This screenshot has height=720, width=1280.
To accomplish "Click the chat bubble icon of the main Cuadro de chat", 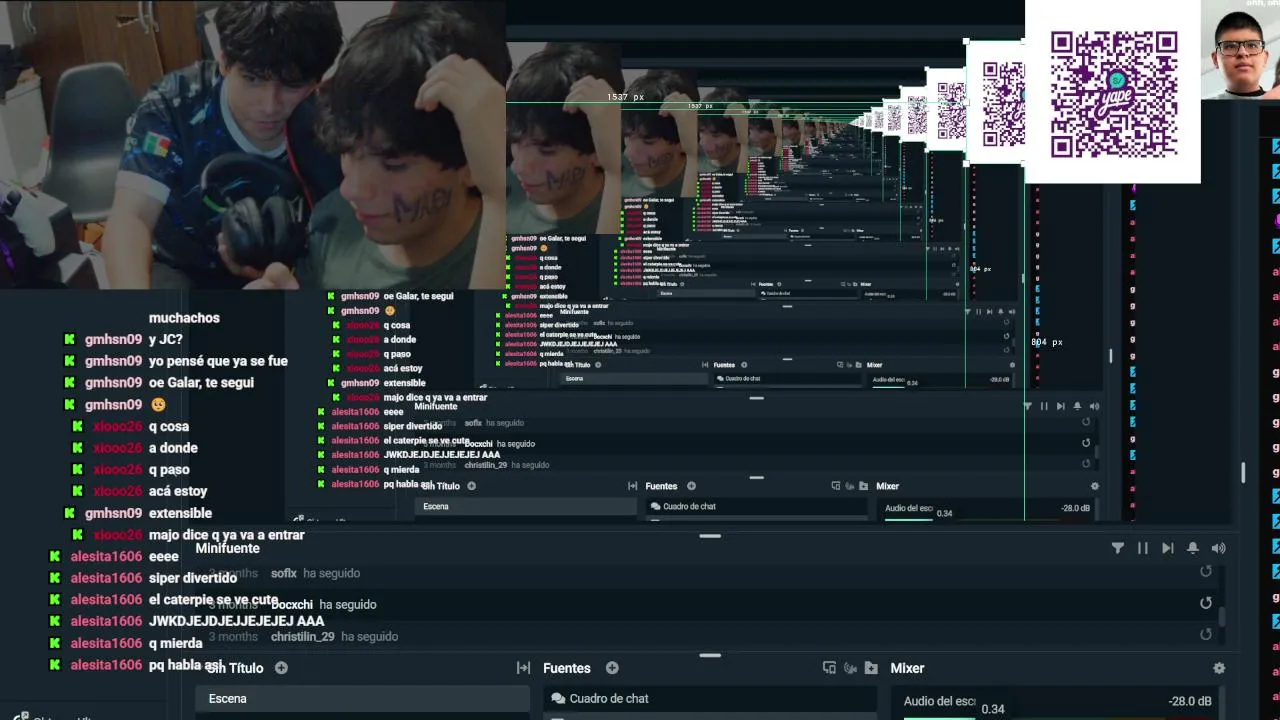I will [x=558, y=699].
